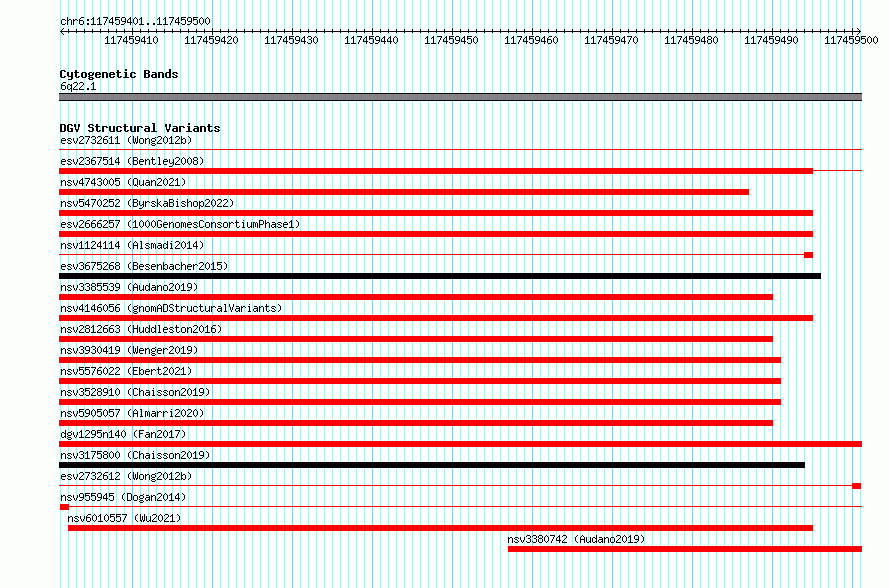Select ruler position label 117459450
The width and height of the screenshot is (890, 588).
[x=451, y=40]
